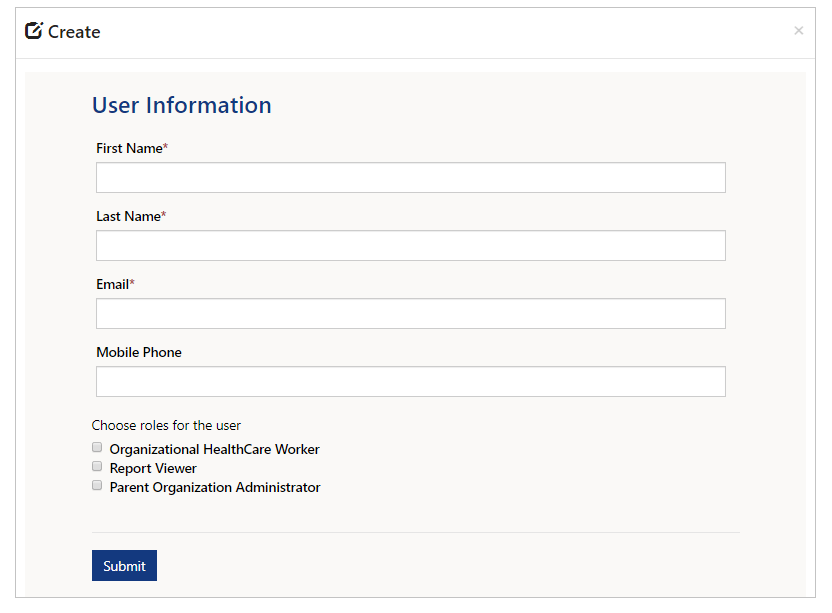Select the Mobile Phone input field
This screenshot has height=613, width=832.
411,381
